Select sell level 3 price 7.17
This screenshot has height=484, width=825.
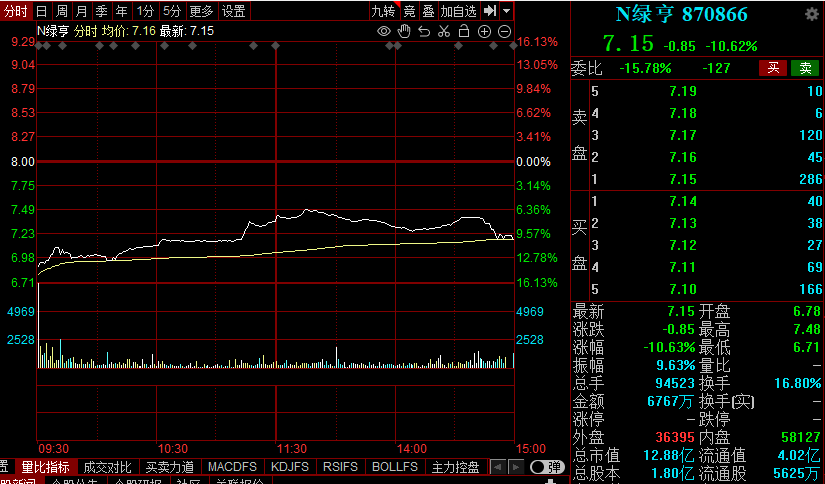click(x=683, y=136)
